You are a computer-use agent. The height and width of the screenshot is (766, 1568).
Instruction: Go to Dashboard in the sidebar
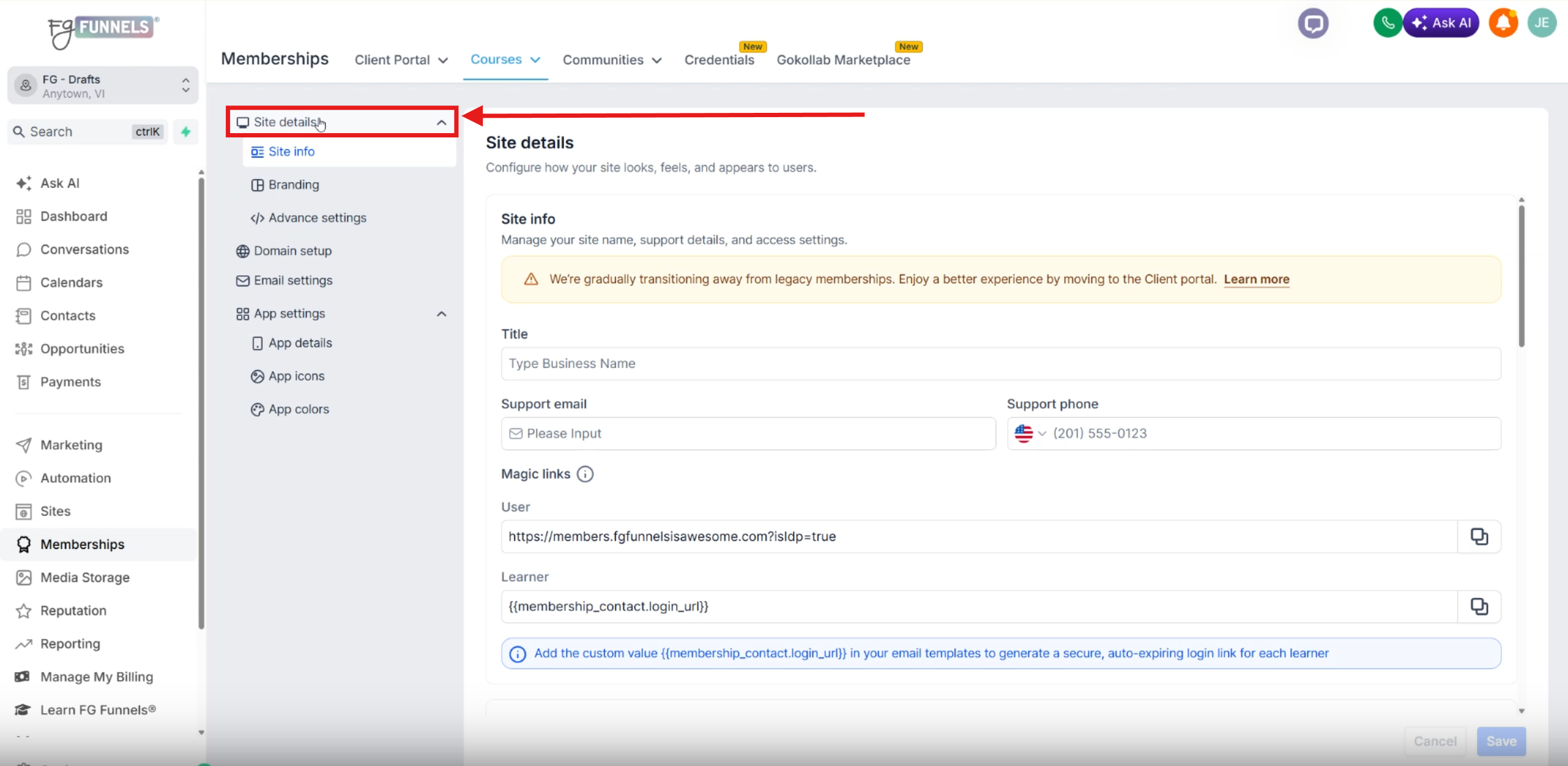click(x=74, y=216)
